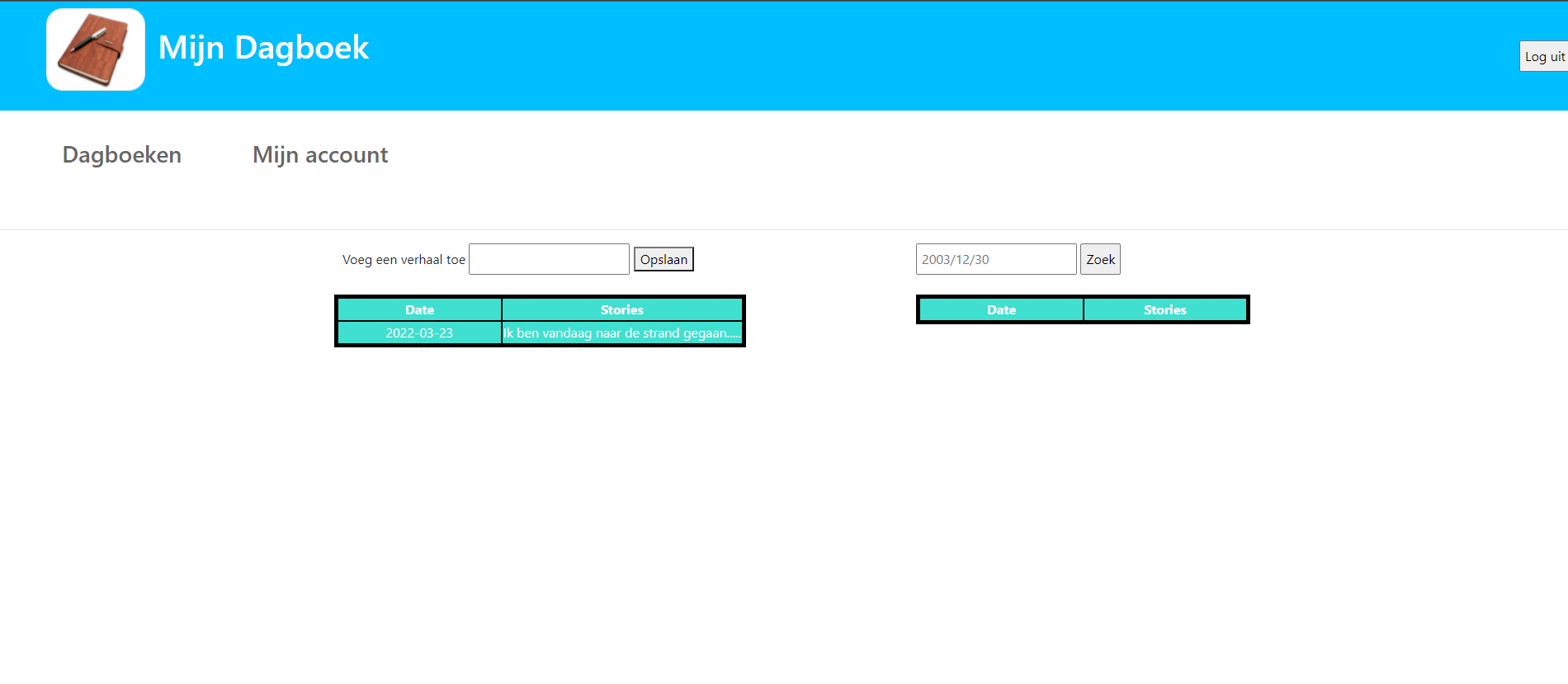Click the Mijn Dagboek header title
The height and width of the screenshot is (684, 1568).
tap(263, 48)
